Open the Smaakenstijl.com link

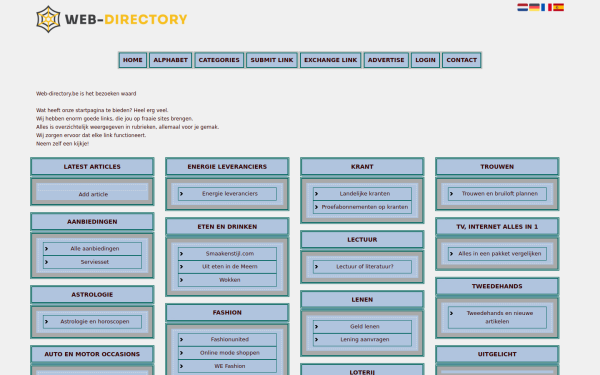[230, 254]
